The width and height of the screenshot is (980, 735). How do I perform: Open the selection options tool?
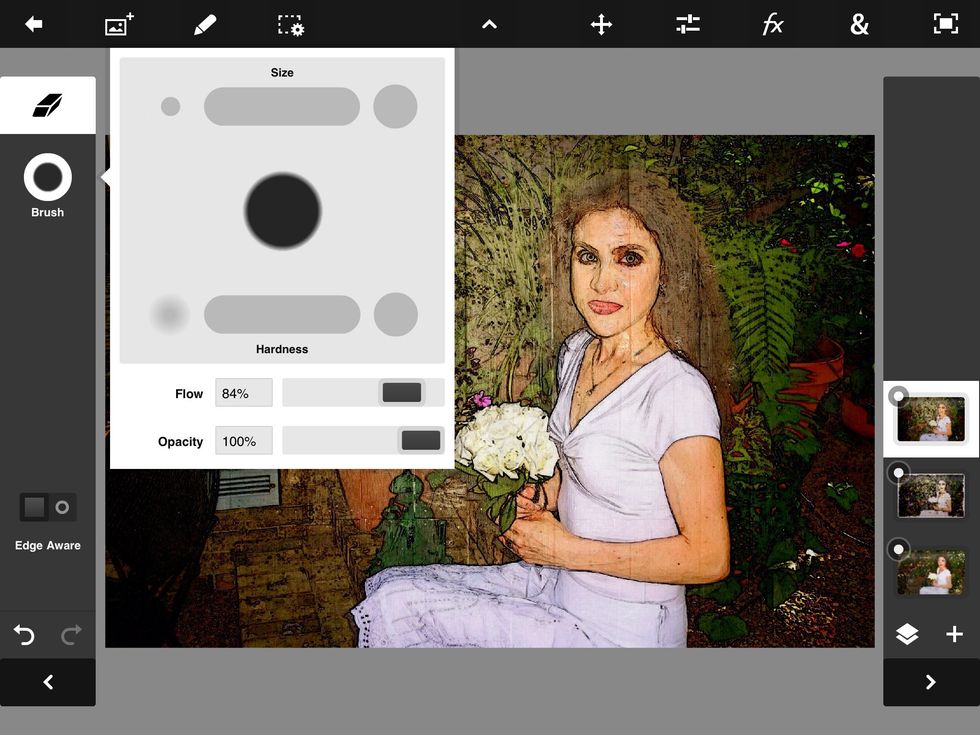[x=289, y=24]
